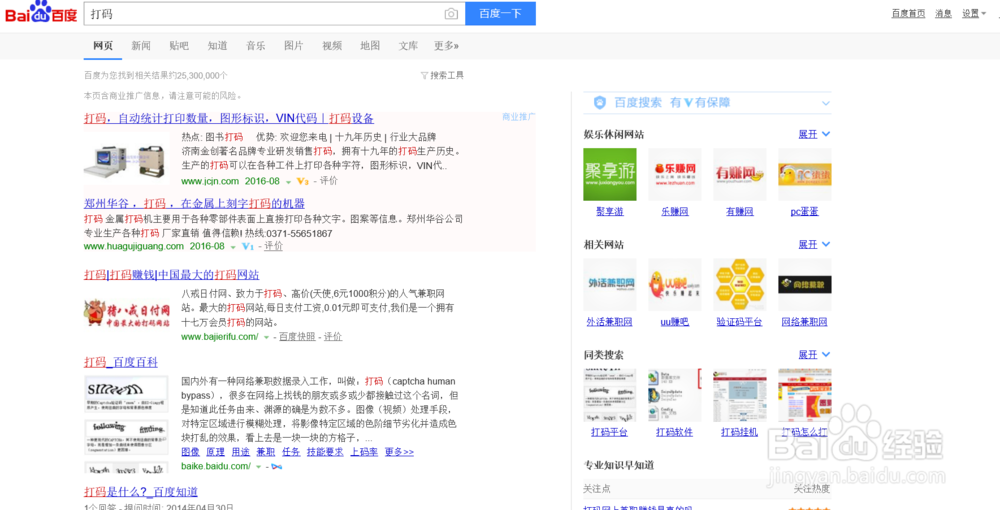This screenshot has width=1000, height=510.
Task: Click 乐赚网 logo tile
Action: 675,175
